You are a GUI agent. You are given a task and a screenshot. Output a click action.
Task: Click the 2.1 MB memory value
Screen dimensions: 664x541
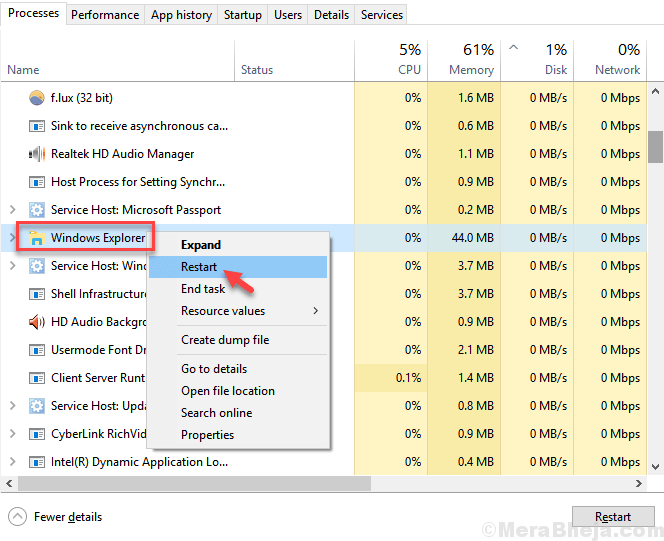click(x=476, y=350)
